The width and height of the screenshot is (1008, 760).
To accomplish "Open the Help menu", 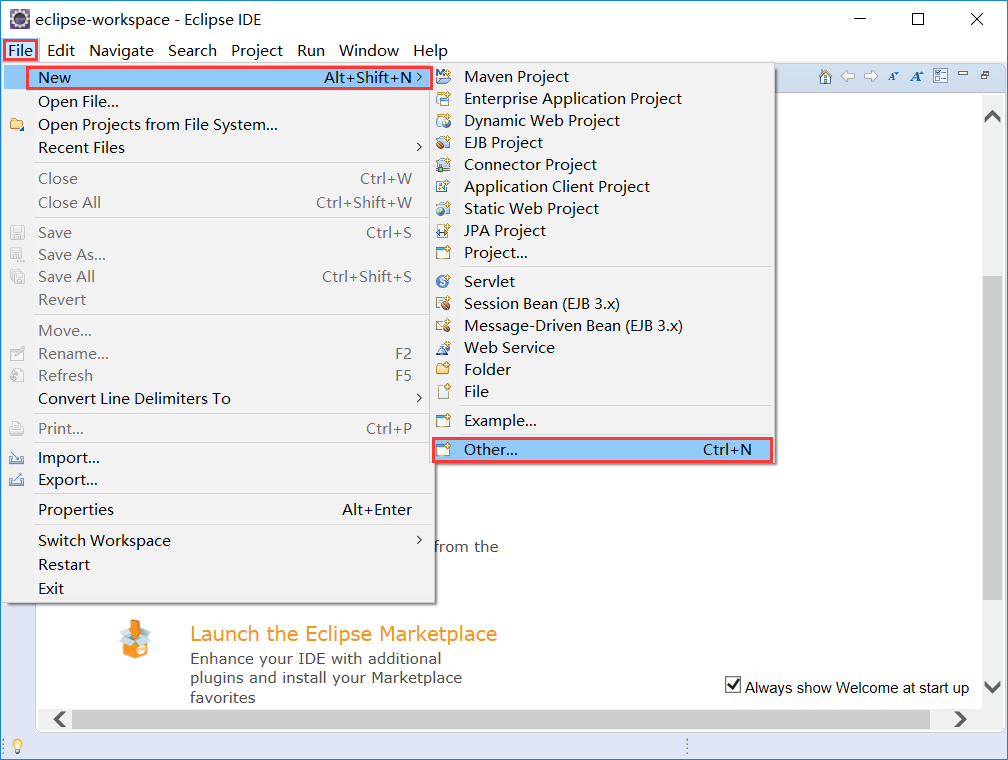I will click(430, 50).
